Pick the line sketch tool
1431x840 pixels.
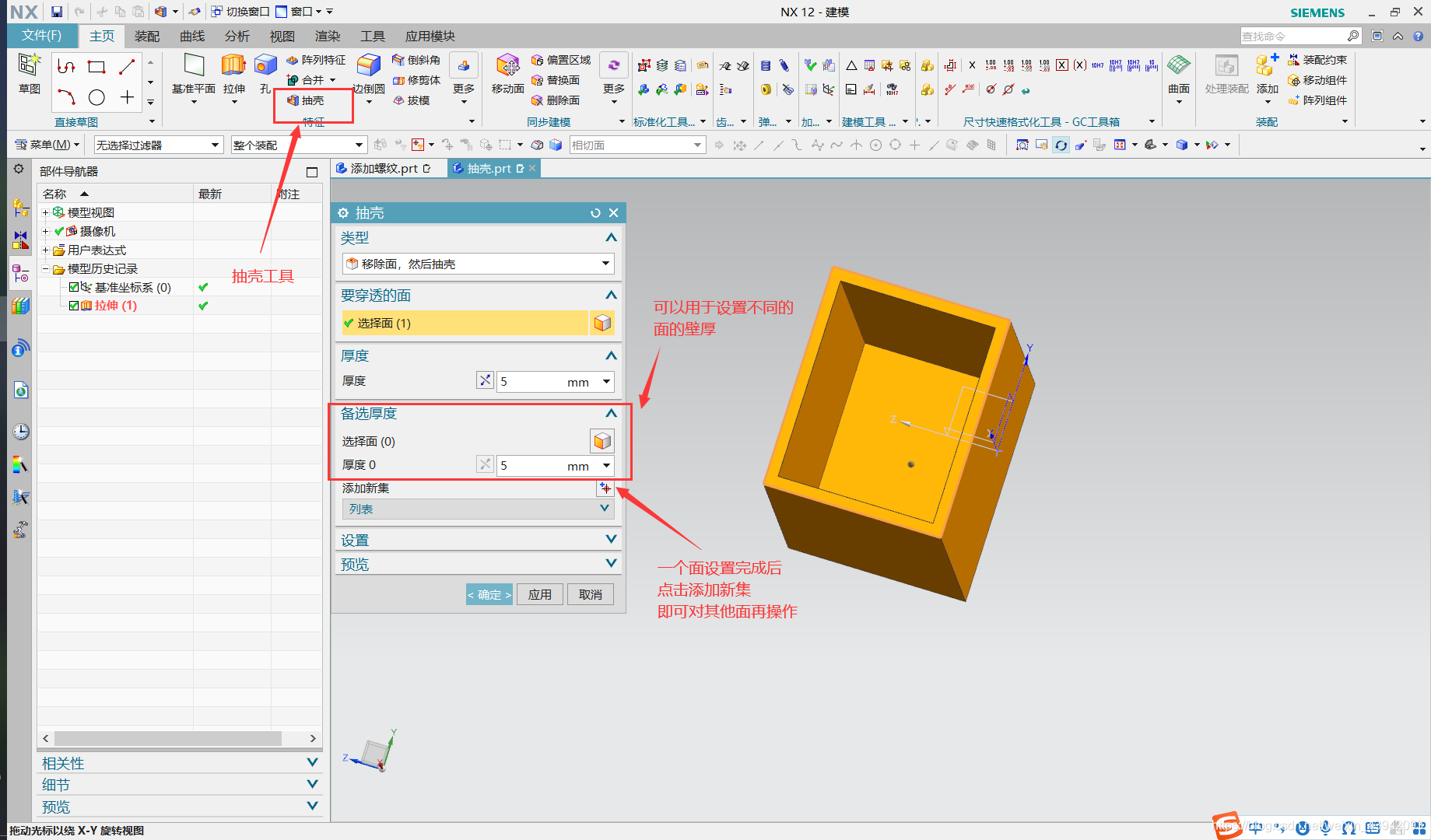(x=127, y=67)
